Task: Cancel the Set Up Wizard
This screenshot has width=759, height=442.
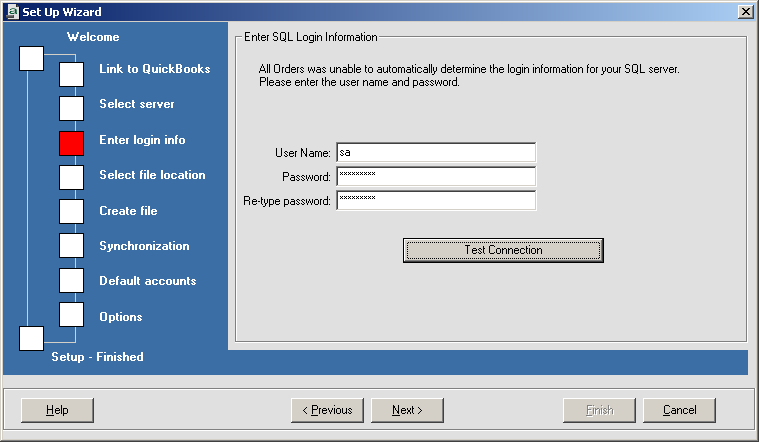Action: [x=679, y=410]
